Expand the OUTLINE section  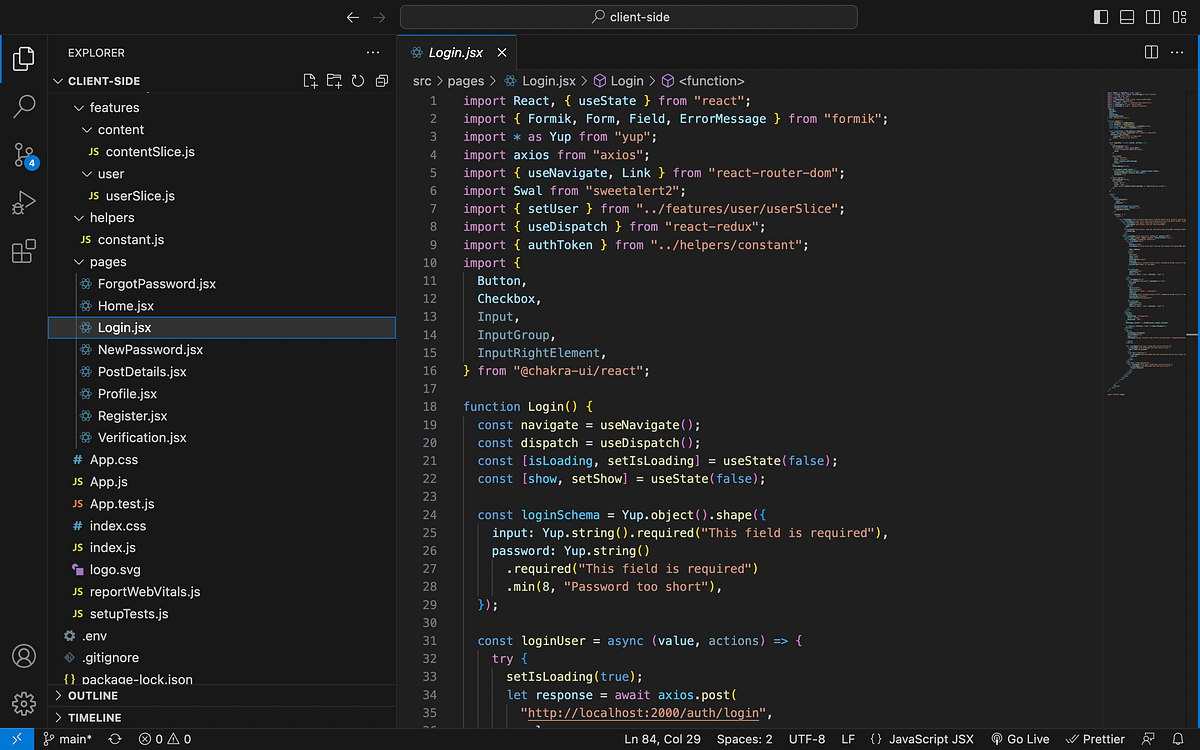90,695
